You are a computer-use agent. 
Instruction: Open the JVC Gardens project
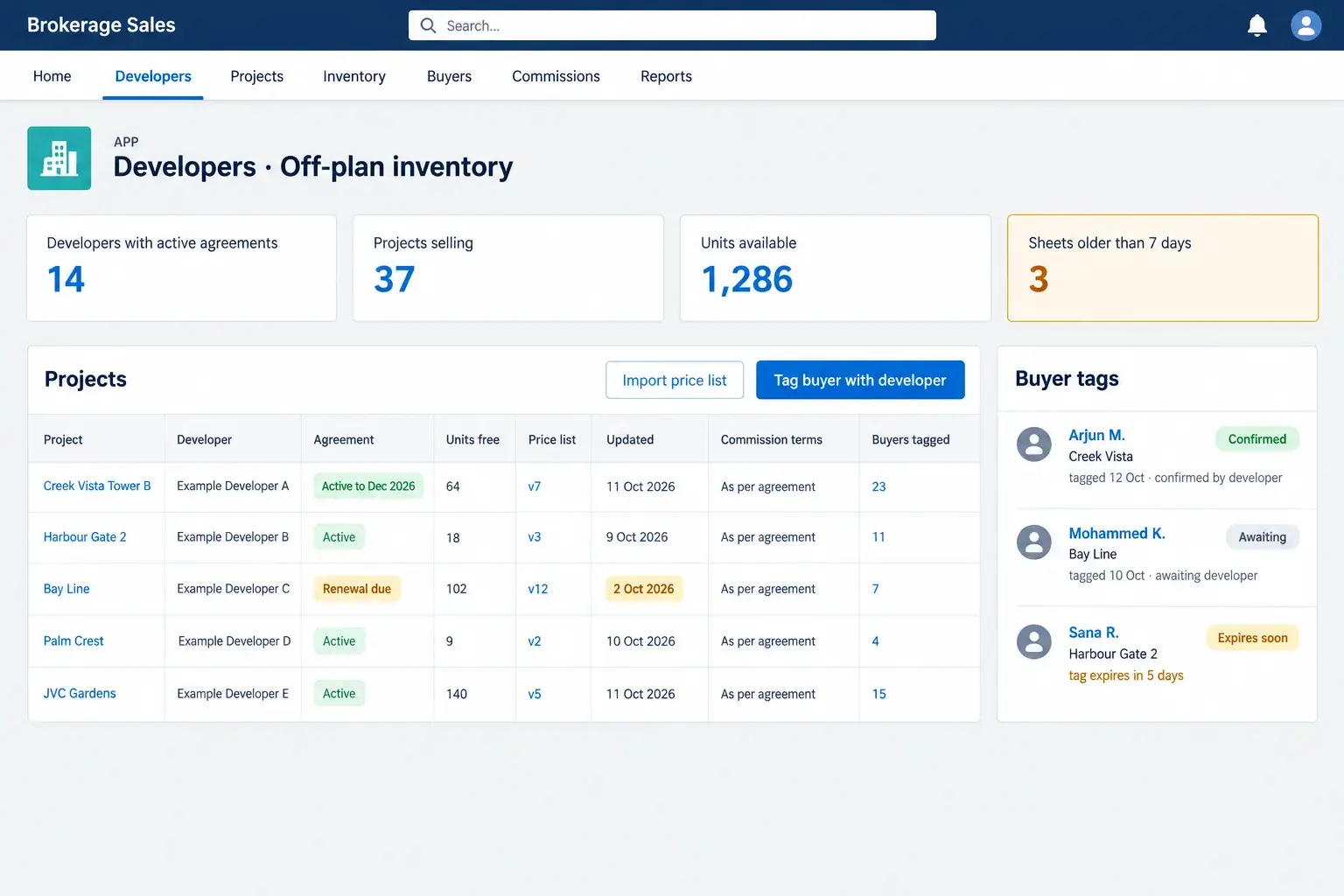coord(80,693)
